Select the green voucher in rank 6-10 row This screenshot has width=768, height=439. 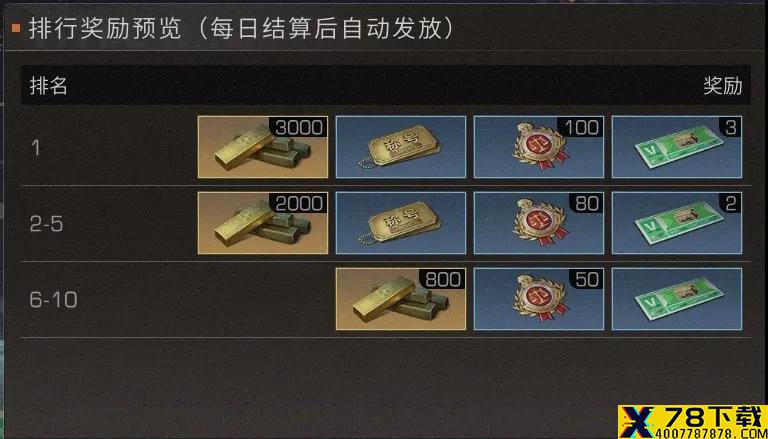click(x=677, y=299)
